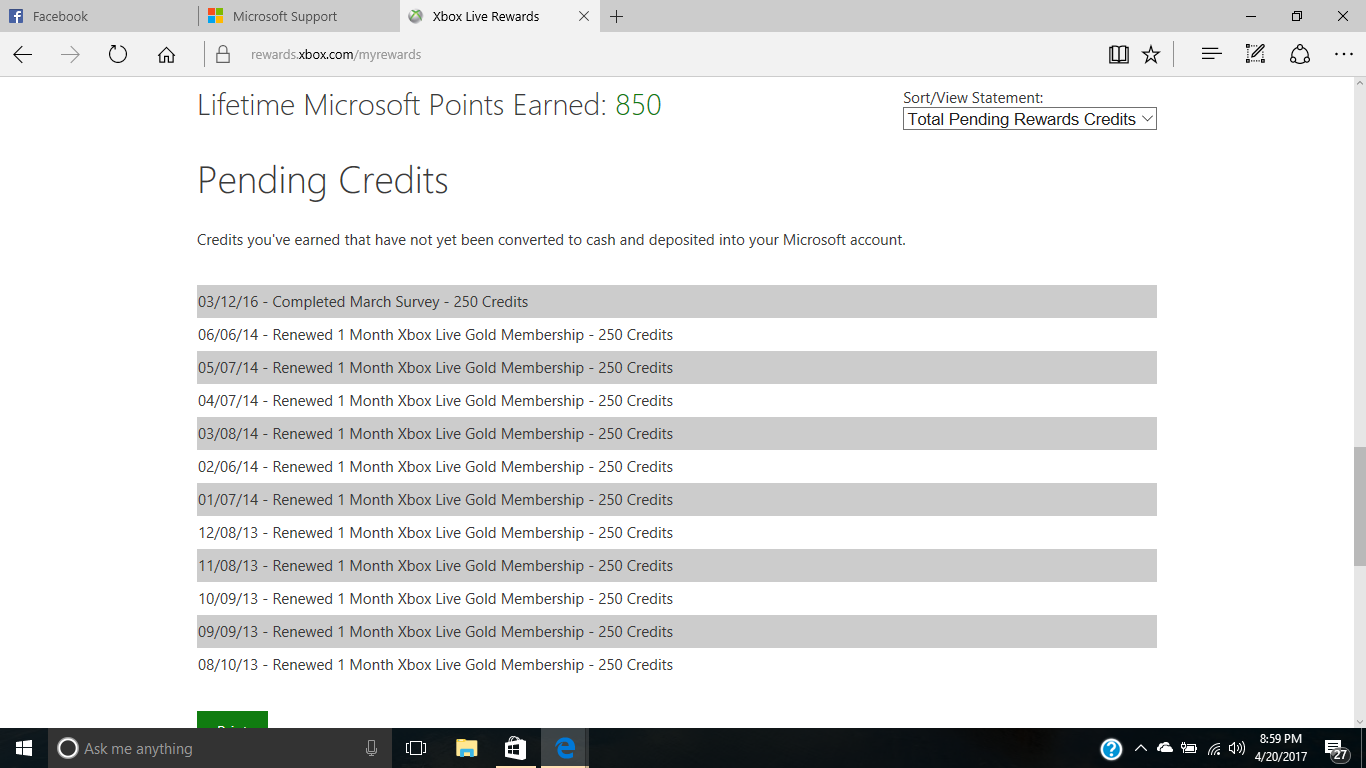1366x768 pixels.
Task: Select the Xbox Live Rewards tab
Action: [x=499, y=17]
